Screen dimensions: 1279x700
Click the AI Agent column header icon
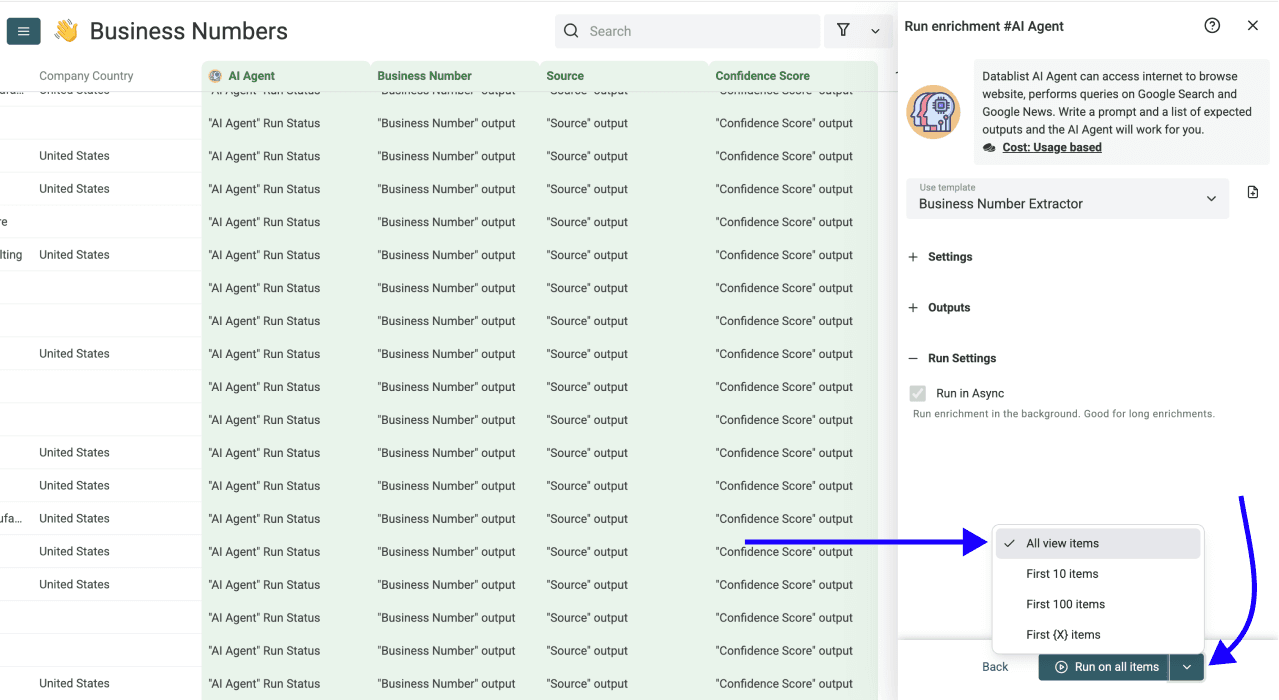pyautogui.click(x=214, y=75)
